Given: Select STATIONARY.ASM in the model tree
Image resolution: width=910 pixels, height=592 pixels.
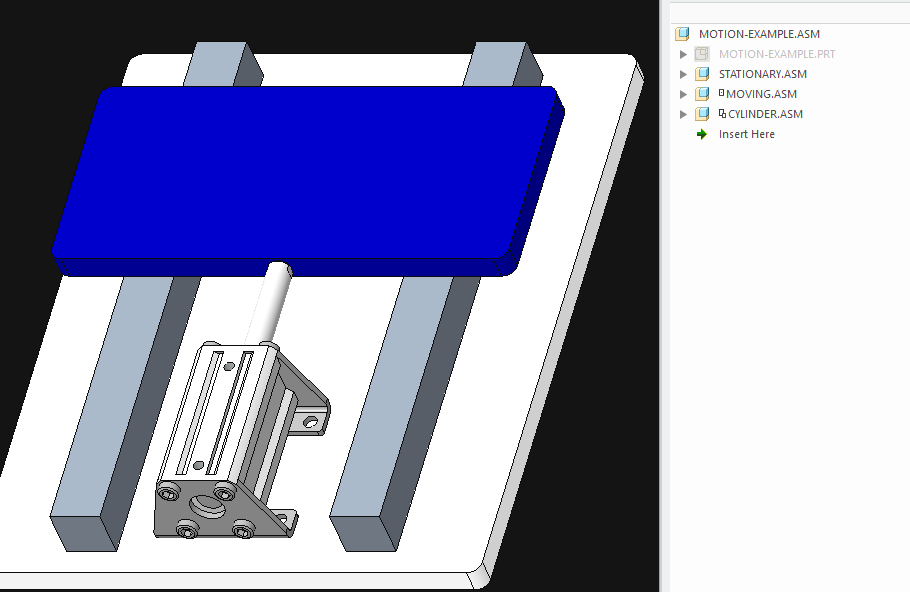Looking at the screenshot, I should (763, 73).
